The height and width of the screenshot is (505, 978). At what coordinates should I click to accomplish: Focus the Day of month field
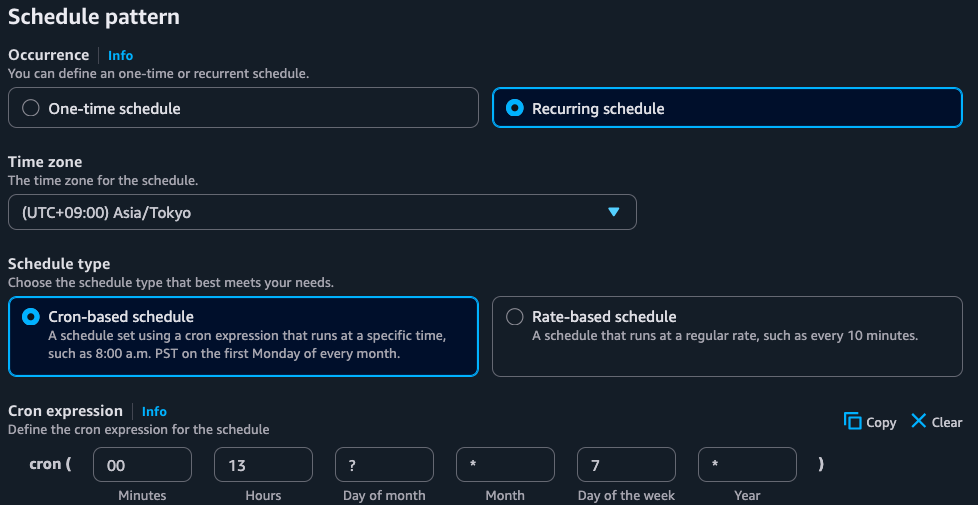click(384, 465)
